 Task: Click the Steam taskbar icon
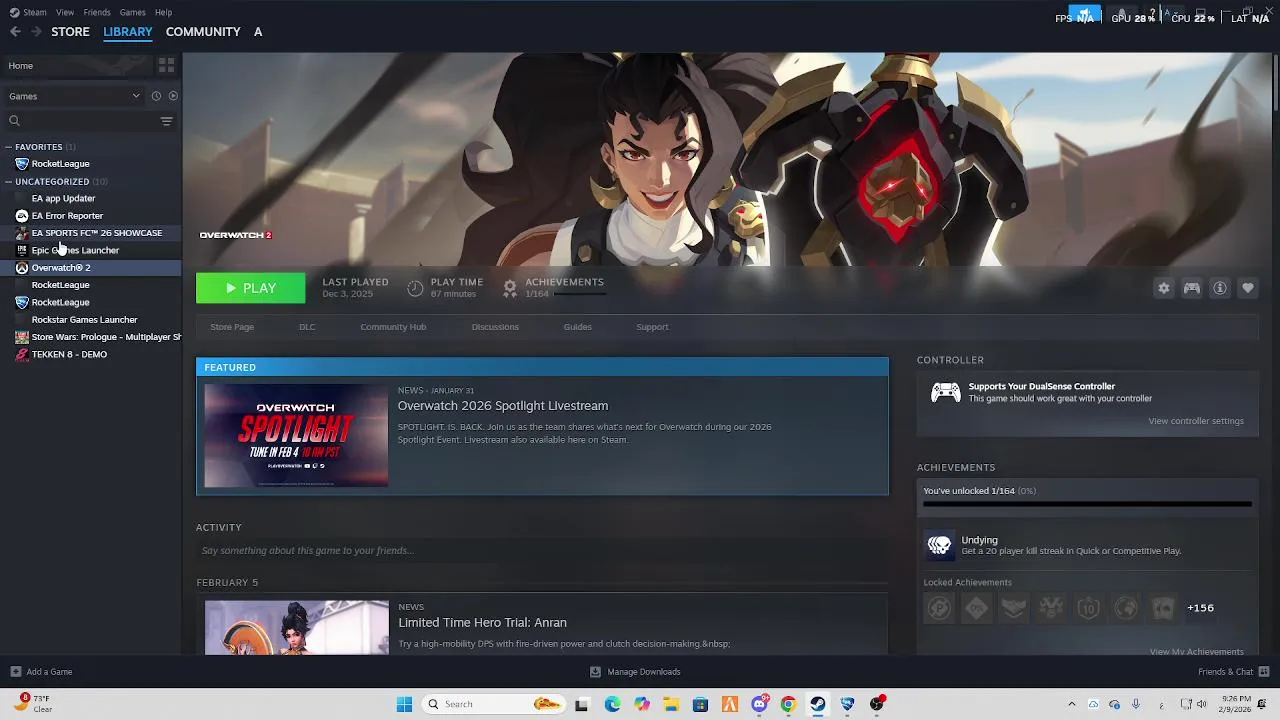pyautogui.click(x=818, y=704)
